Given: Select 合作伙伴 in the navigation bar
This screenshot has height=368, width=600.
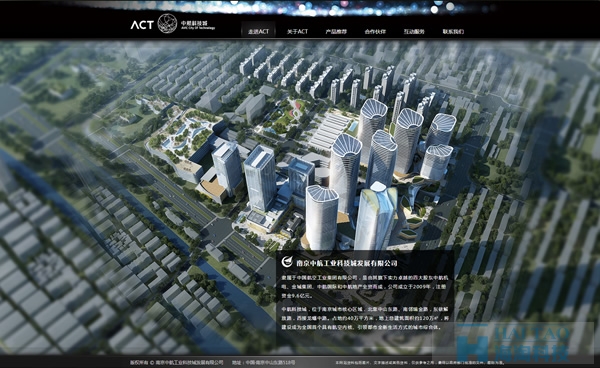Looking at the screenshot, I should click(375, 32).
